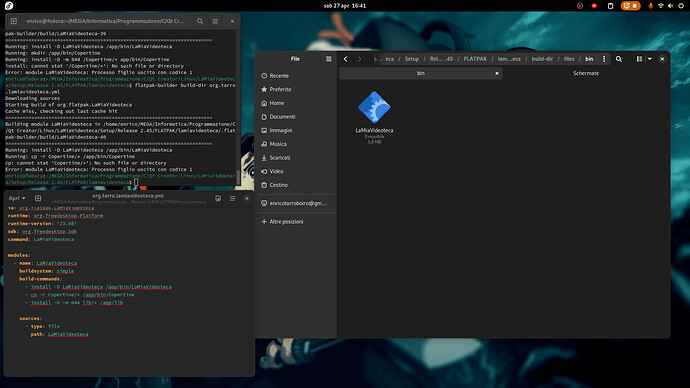Screen dimensions: 690x388
Task: Open the system power menu icon
Action: point(681,6)
